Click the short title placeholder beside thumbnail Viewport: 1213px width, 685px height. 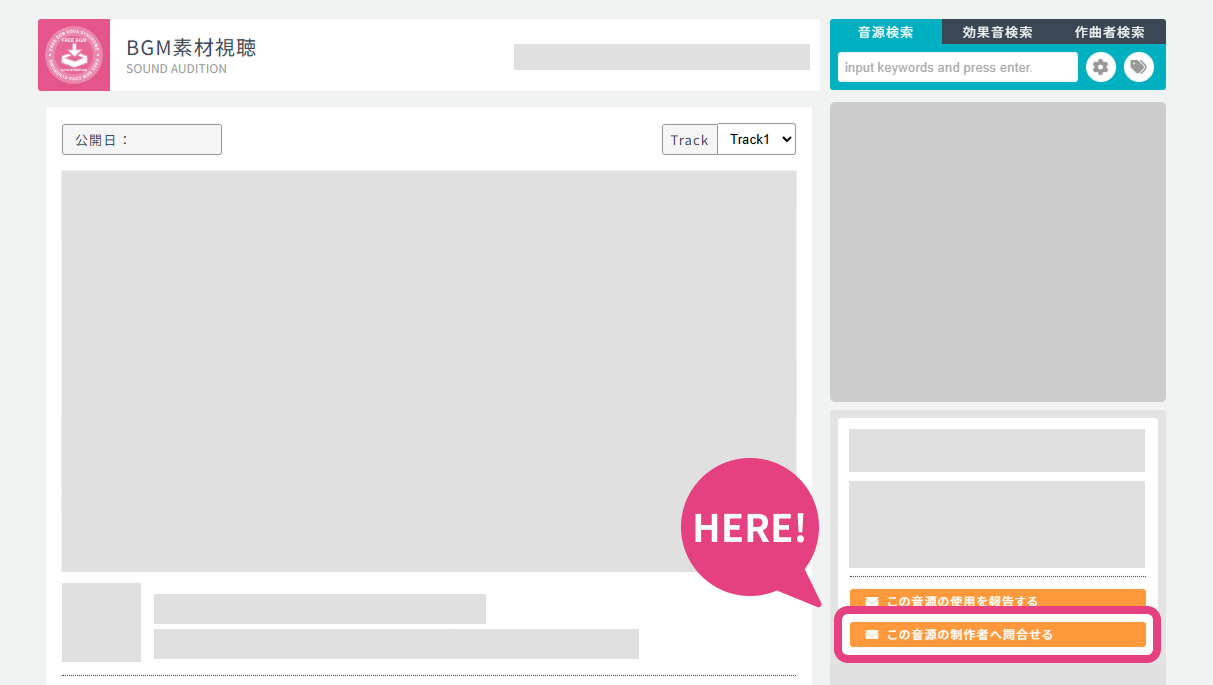pyautogui.click(x=319, y=608)
